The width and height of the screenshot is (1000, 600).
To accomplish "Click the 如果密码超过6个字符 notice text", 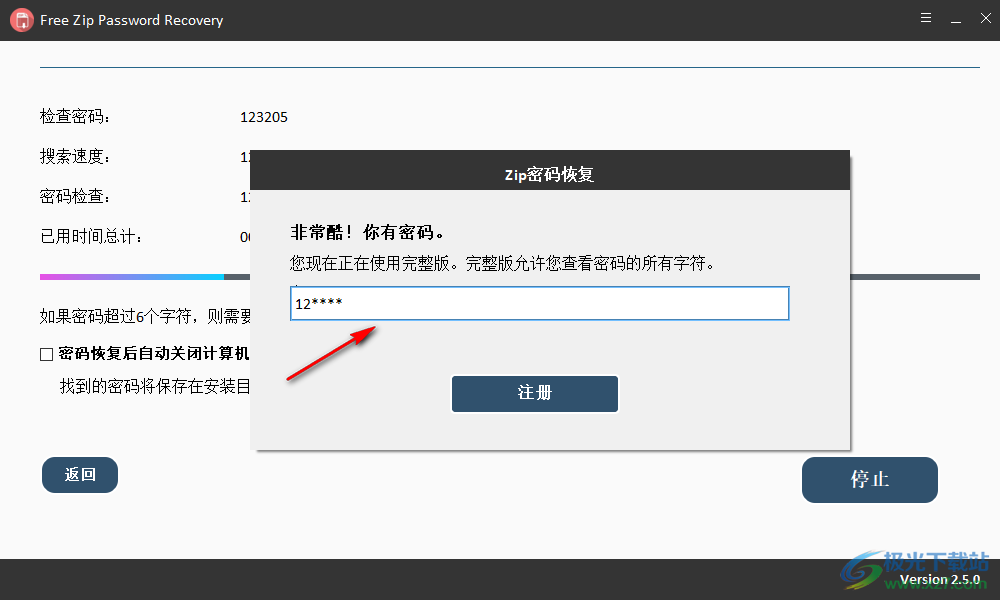I will [x=145, y=316].
